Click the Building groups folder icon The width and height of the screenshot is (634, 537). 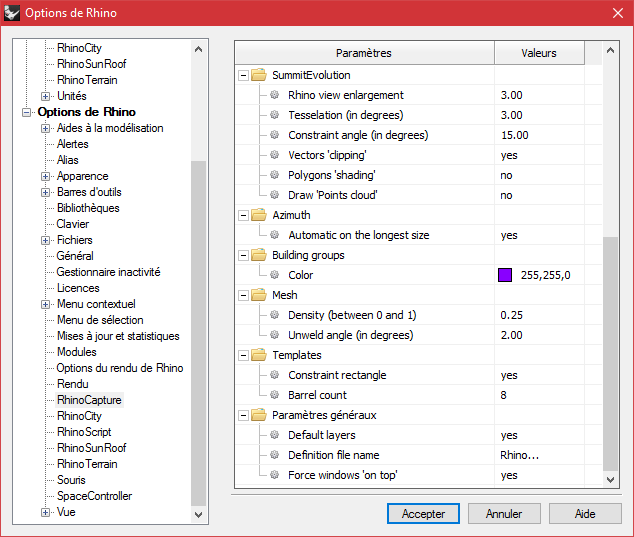pos(259,255)
